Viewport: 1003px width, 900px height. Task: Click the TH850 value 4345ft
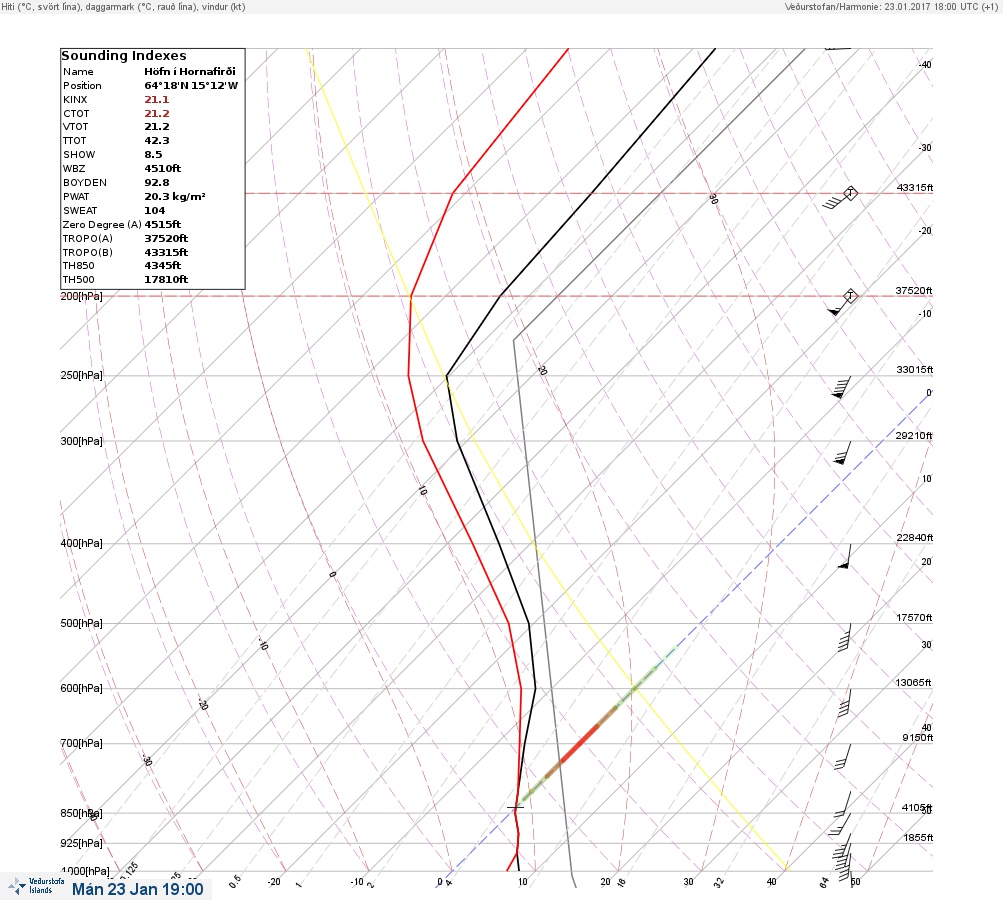coord(162,265)
